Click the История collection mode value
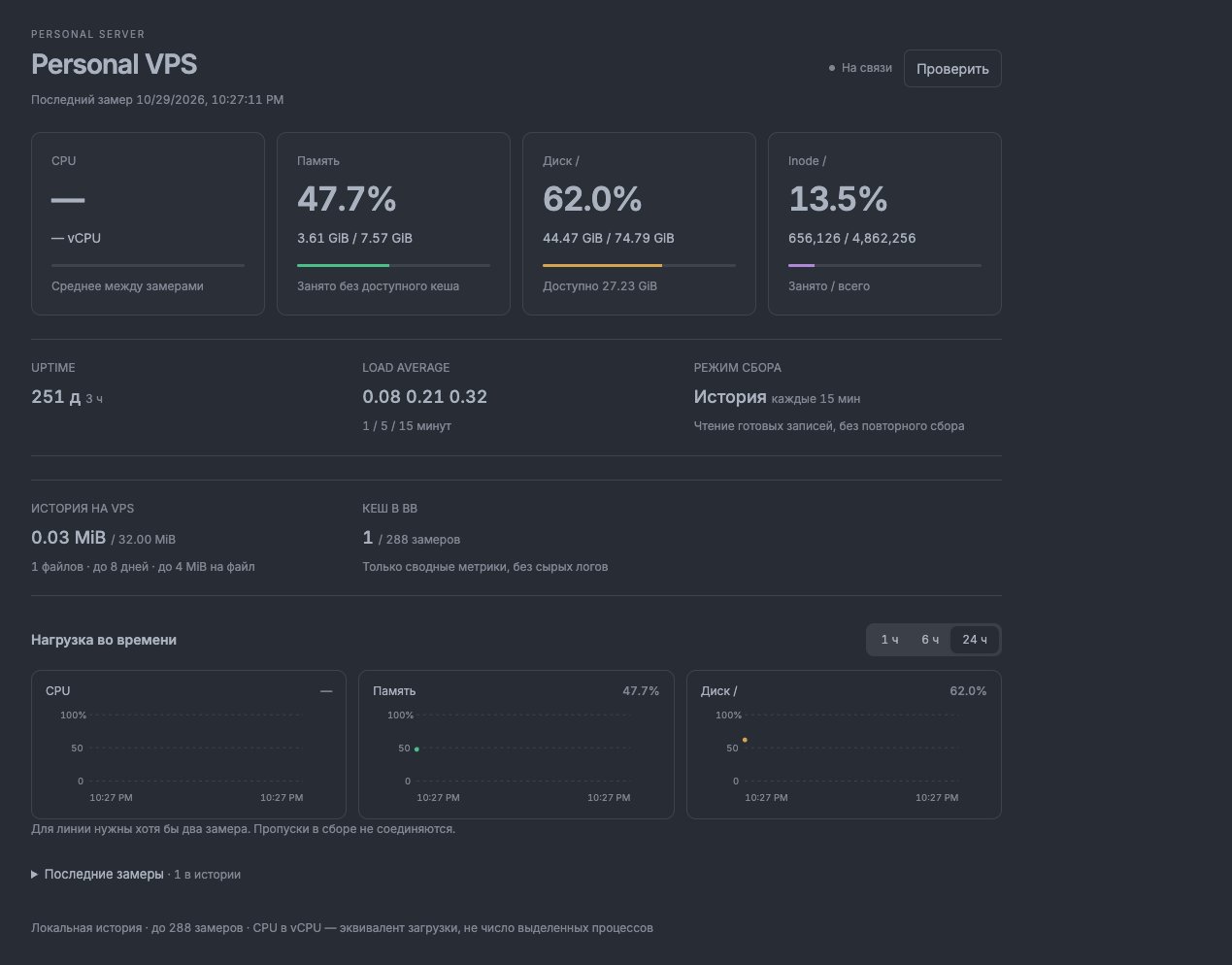Image resolution: width=1232 pixels, height=965 pixels. pos(730,396)
